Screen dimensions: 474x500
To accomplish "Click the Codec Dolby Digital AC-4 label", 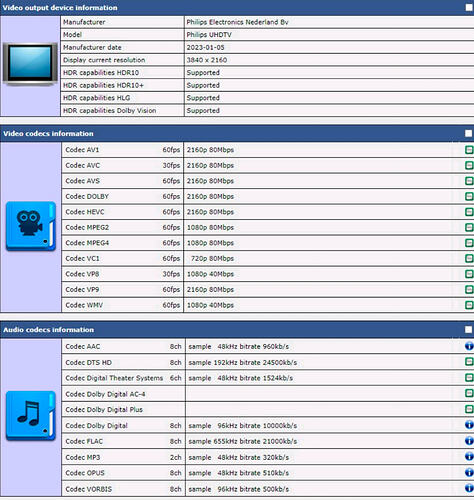I will coord(105,394).
